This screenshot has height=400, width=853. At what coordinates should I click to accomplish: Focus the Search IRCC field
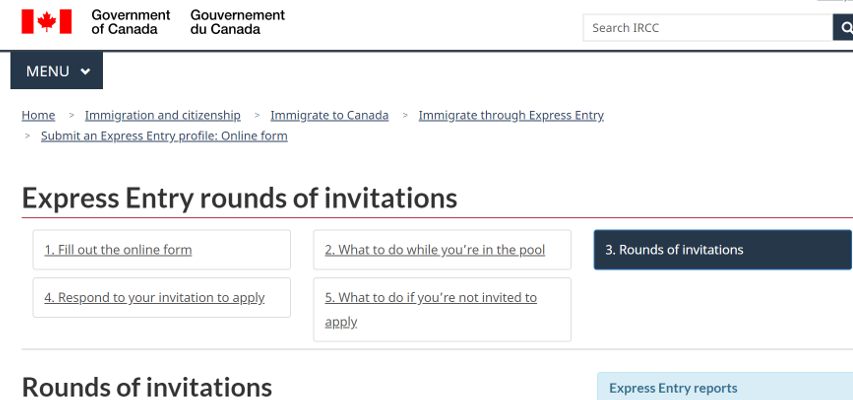(708, 27)
